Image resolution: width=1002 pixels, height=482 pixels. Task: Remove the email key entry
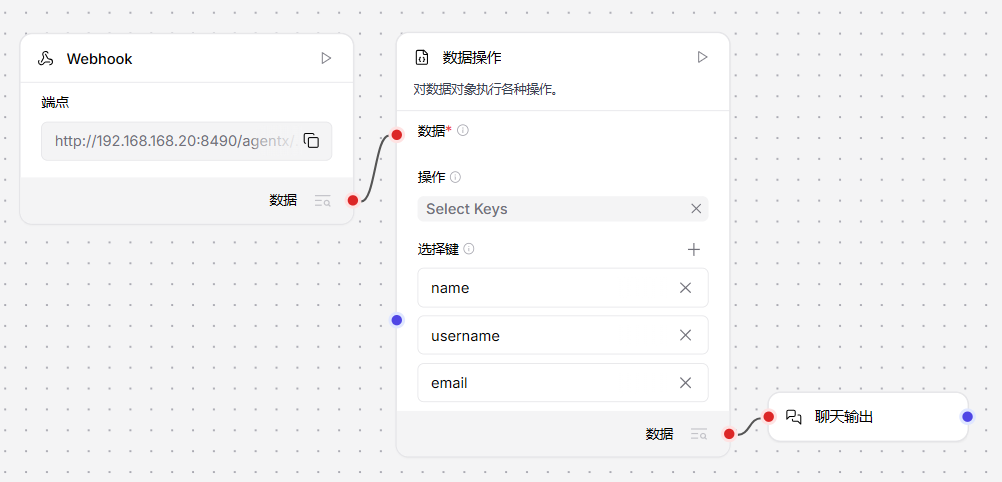click(685, 383)
